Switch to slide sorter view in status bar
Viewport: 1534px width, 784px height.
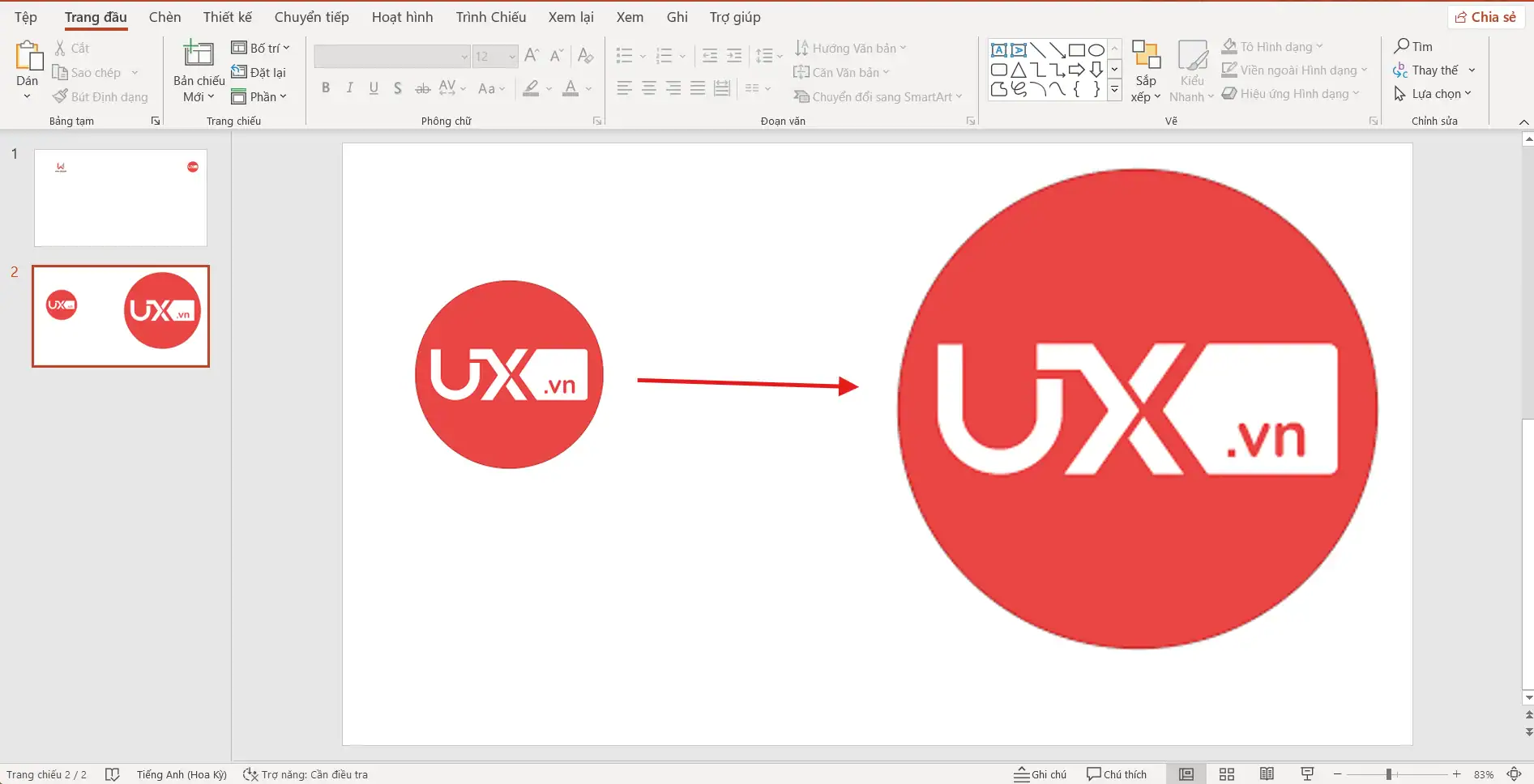click(x=1227, y=774)
